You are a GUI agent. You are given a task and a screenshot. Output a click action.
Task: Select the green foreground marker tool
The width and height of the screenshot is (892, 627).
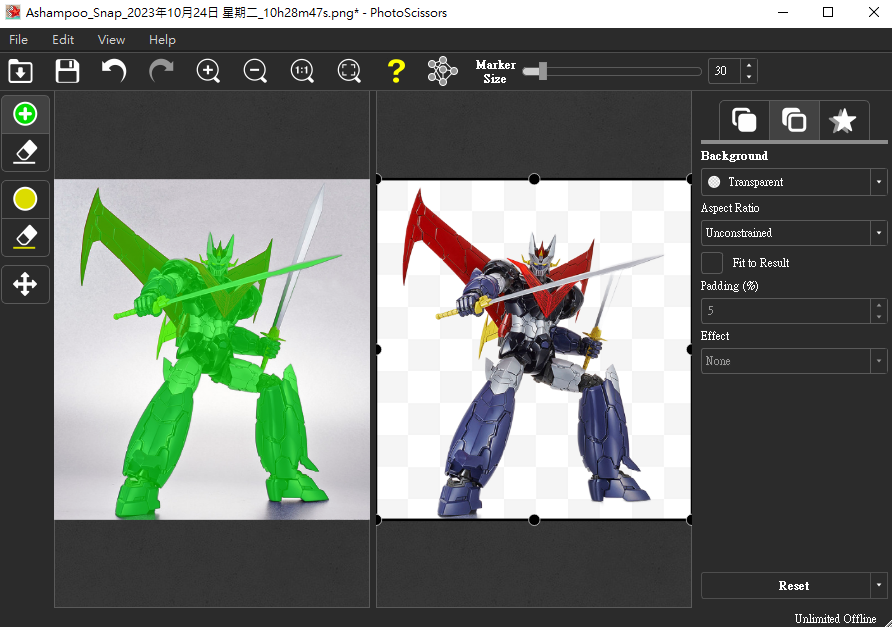click(x=25, y=114)
